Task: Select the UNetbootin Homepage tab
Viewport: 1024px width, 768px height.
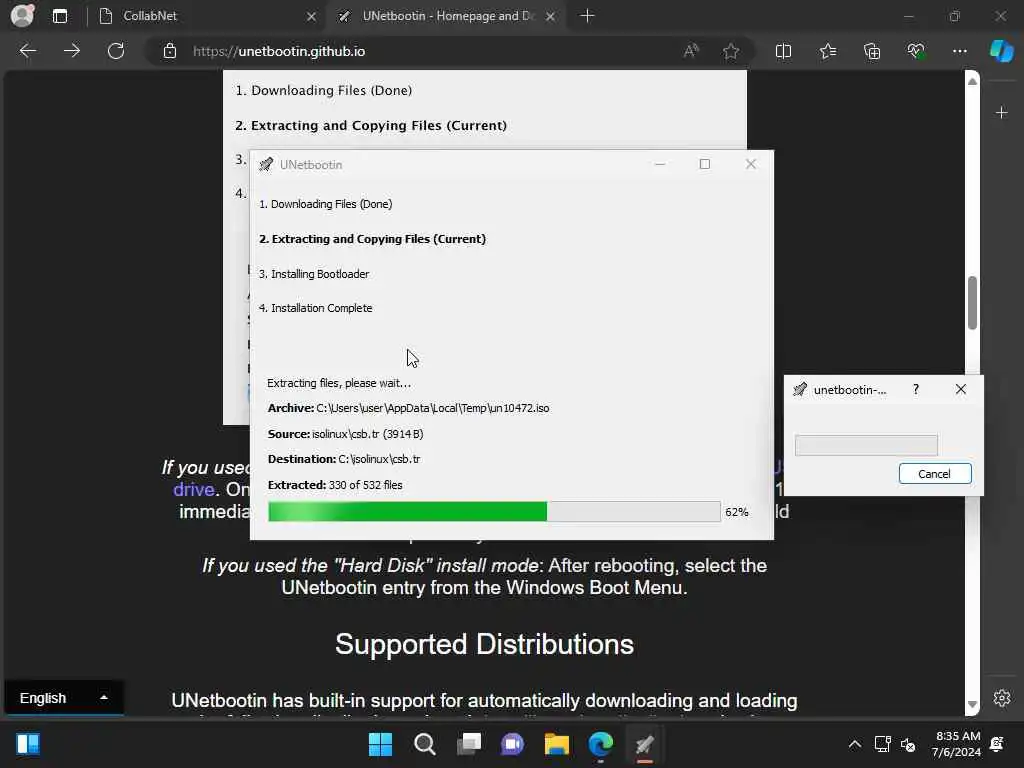Action: pos(447,16)
